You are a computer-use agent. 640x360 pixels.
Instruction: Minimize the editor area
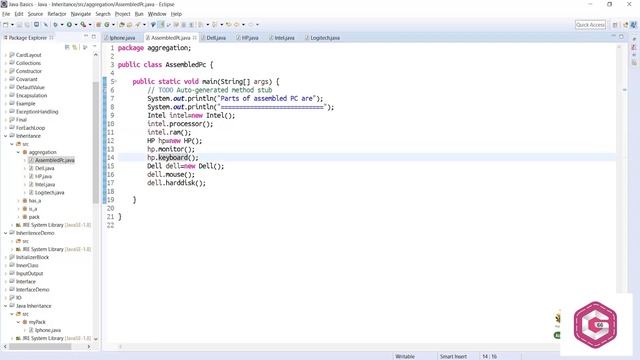tap(613, 37)
